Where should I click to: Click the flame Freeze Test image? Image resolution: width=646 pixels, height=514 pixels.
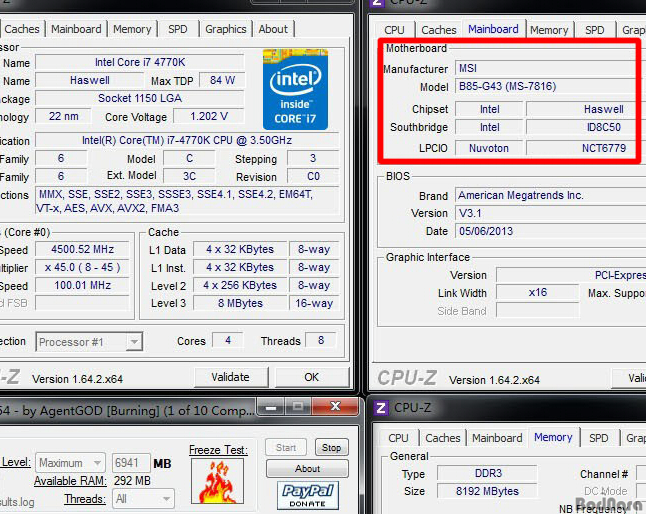[x=218, y=481]
